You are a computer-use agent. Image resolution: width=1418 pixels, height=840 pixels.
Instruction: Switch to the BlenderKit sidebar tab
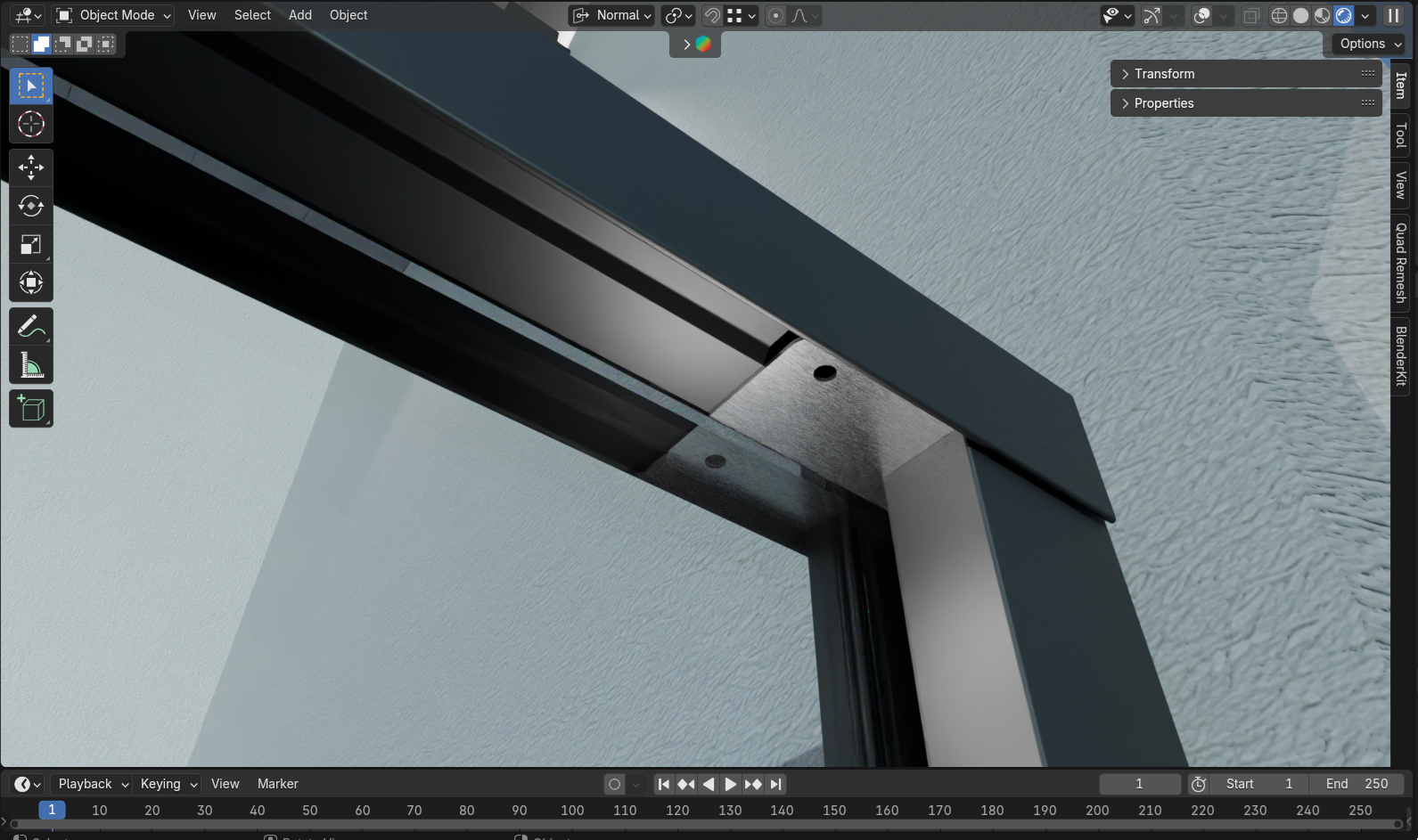click(x=1401, y=356)
